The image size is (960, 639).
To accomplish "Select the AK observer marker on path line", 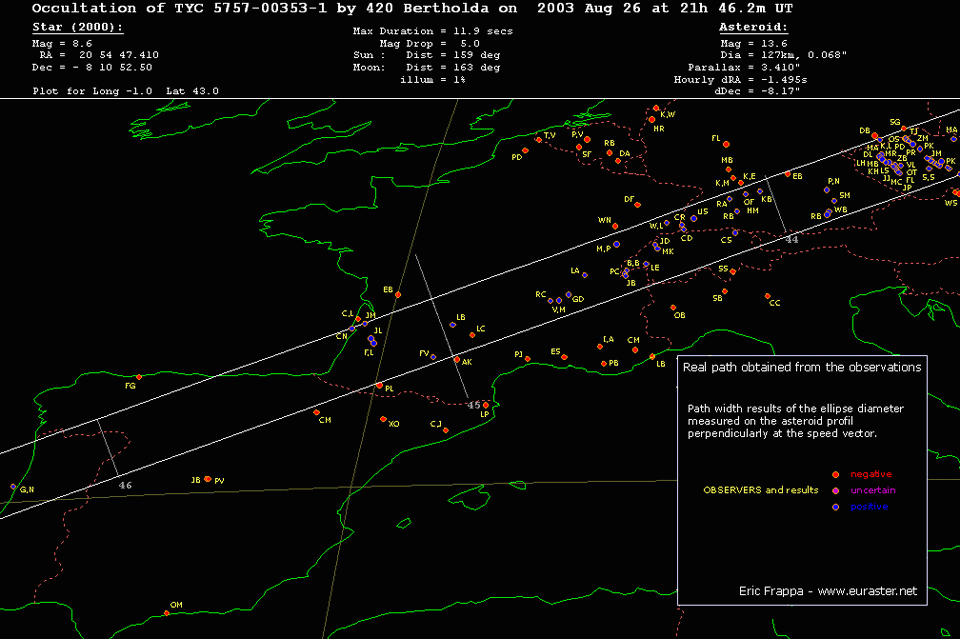I will [457, 359].
